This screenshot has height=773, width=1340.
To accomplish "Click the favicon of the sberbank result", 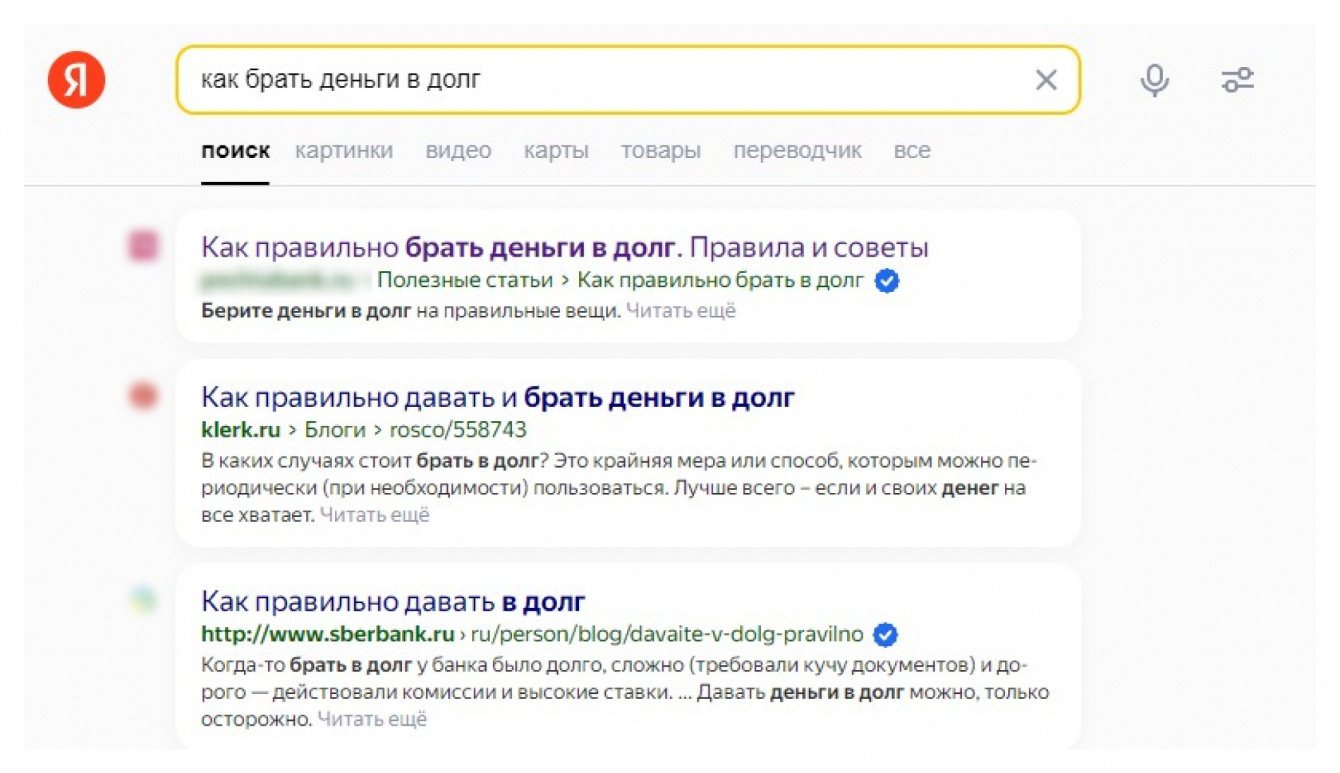I will [x=144, y=600].
